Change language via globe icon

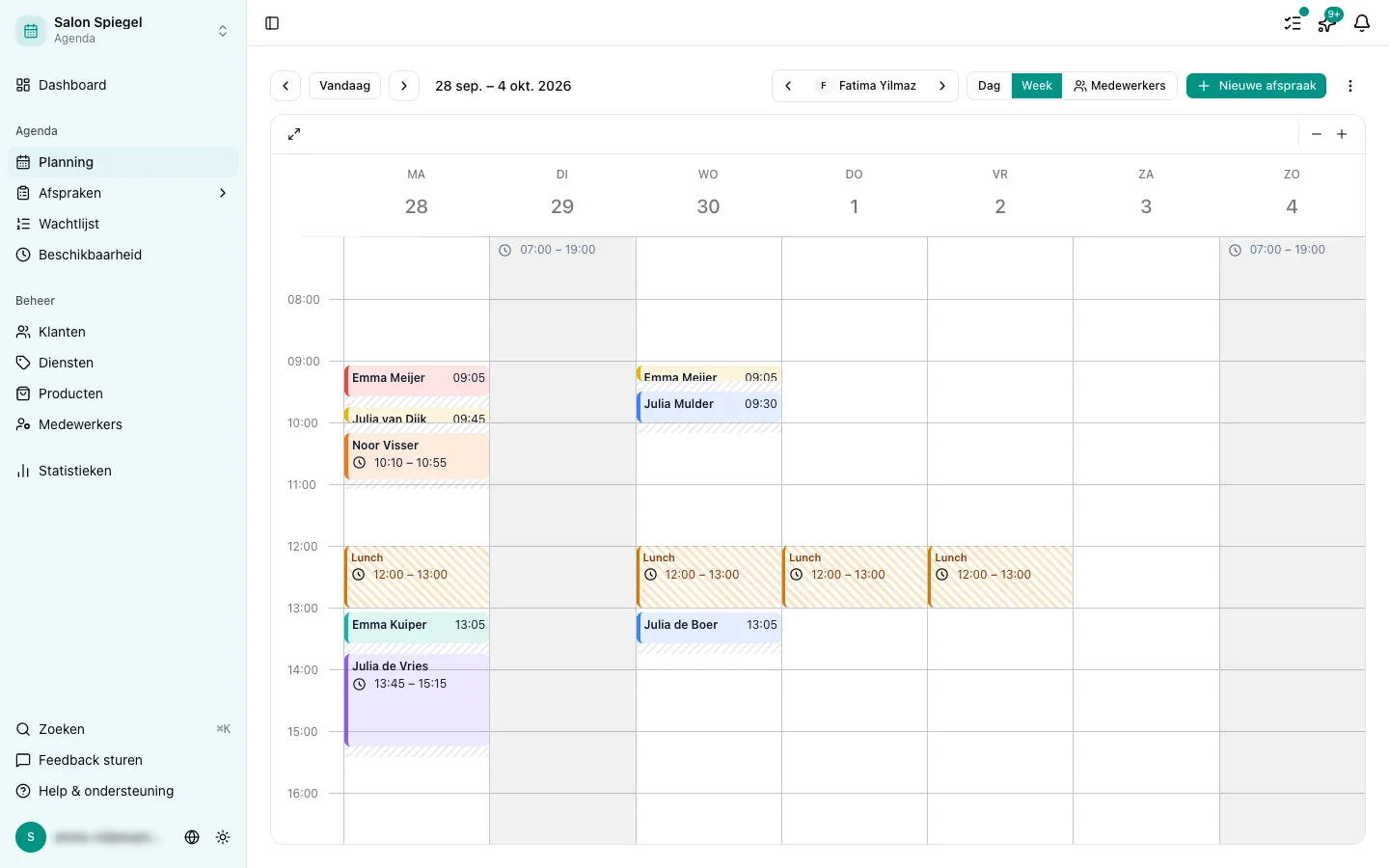pyautogui.click(x=192, y=837)
